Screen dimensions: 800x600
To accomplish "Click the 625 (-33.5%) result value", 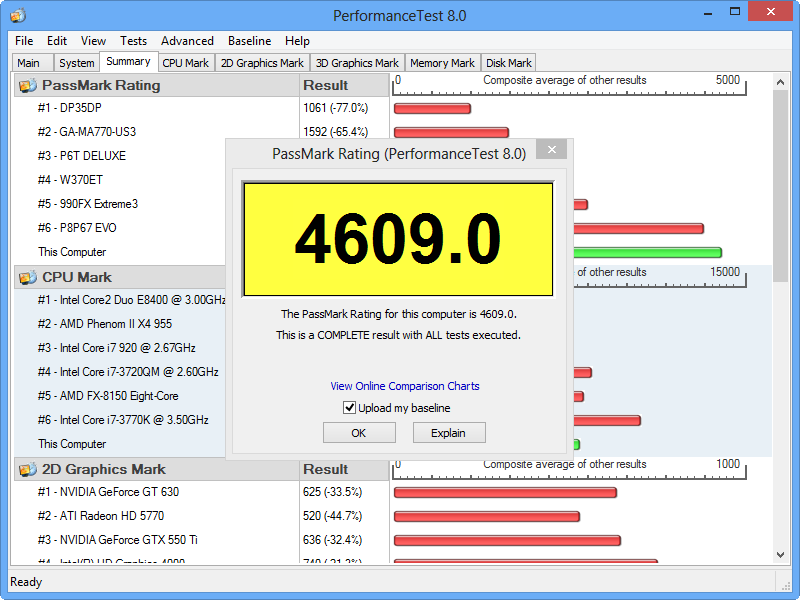I will click(332, 492).
